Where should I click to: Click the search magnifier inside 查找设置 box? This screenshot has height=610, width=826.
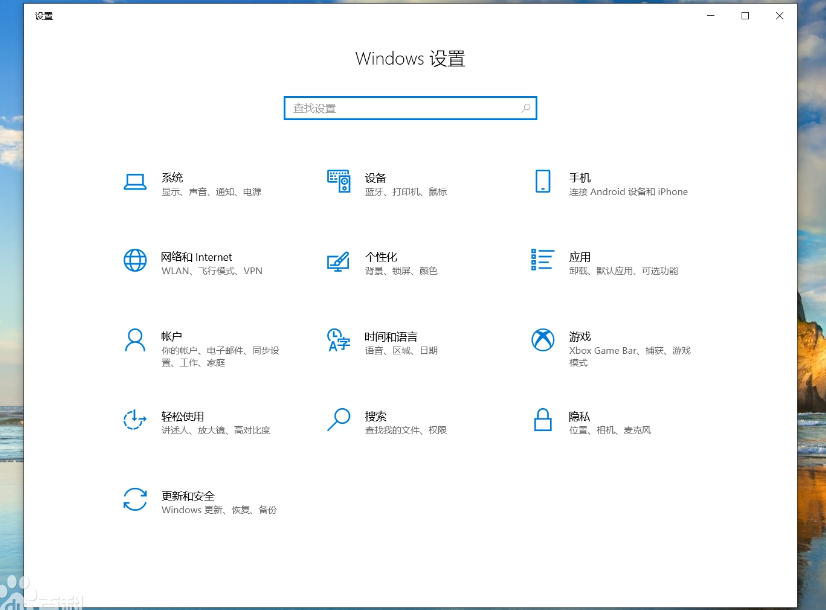(x=525, y=108)
